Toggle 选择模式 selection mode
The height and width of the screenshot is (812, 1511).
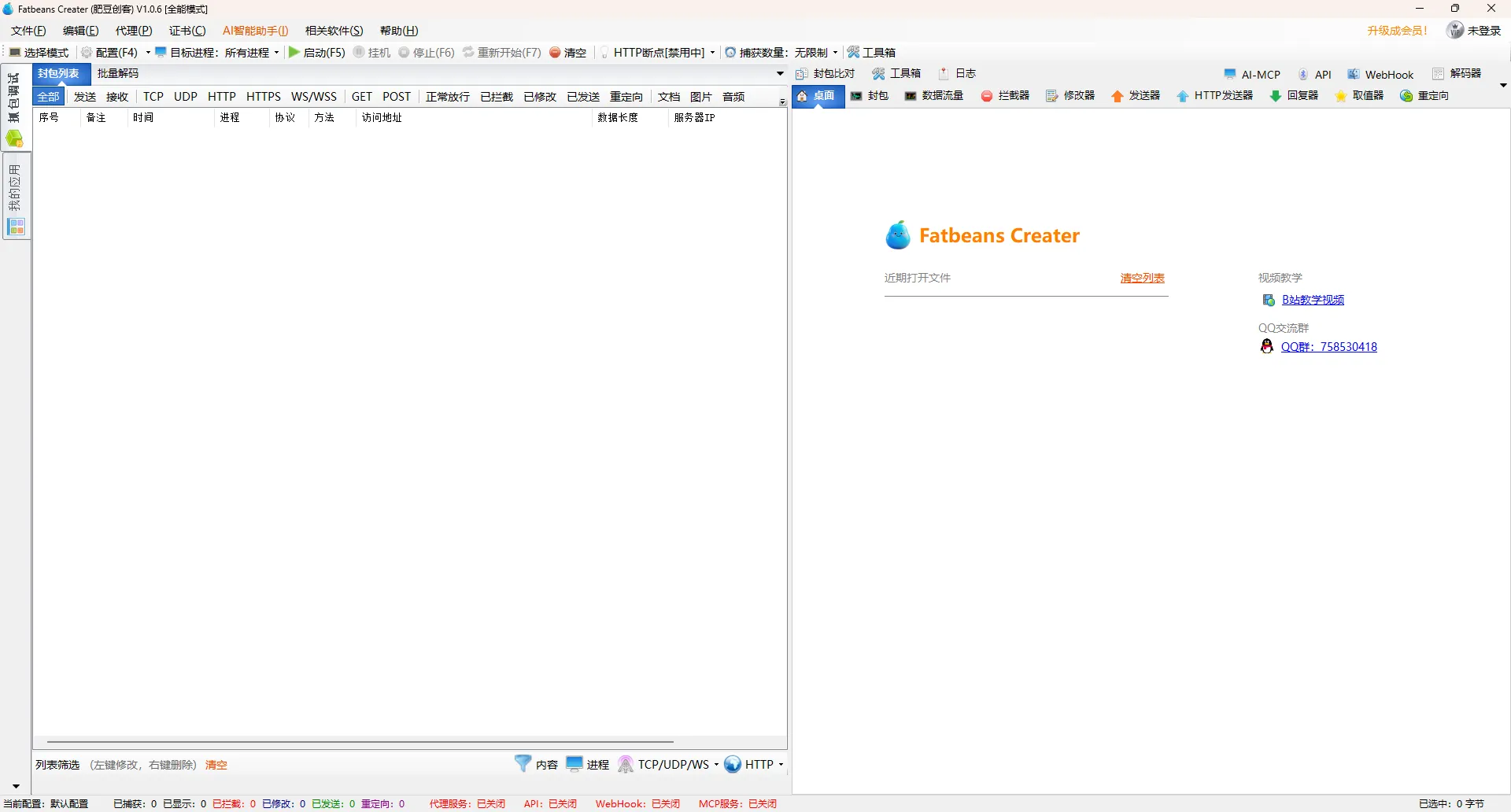tap(39, 53)
